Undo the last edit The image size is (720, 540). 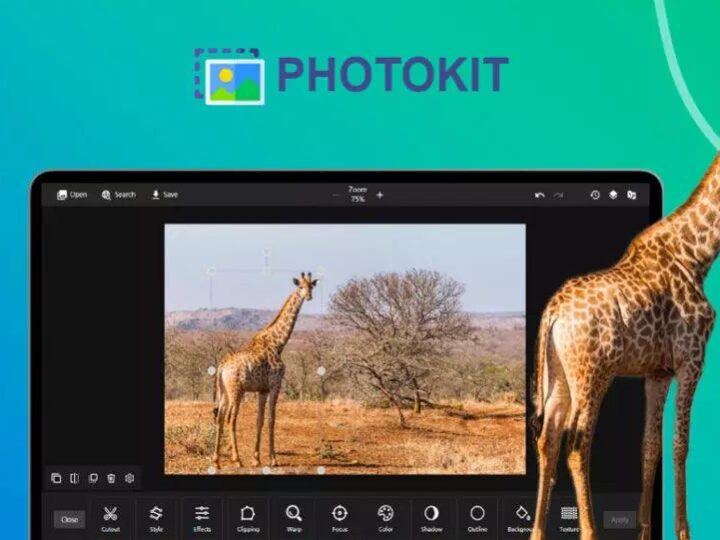[540, 195]
